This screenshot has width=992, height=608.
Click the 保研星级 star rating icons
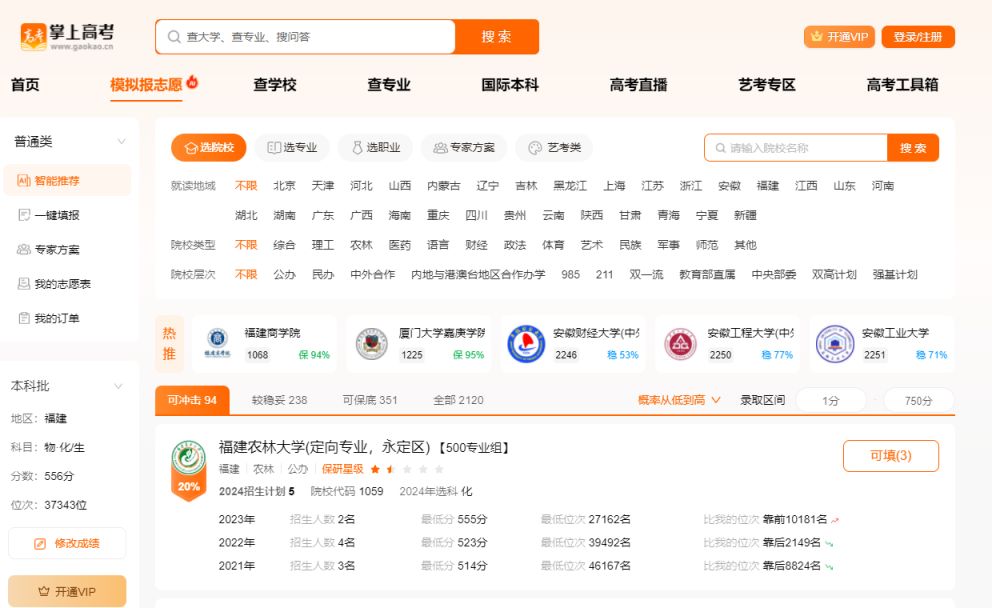coord(407,469)
